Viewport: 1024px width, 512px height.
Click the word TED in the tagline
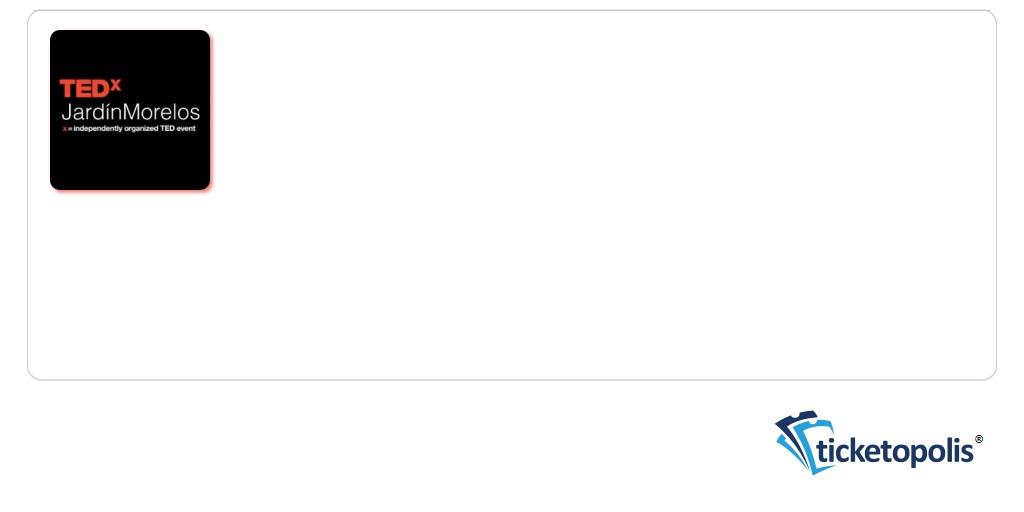167,129
